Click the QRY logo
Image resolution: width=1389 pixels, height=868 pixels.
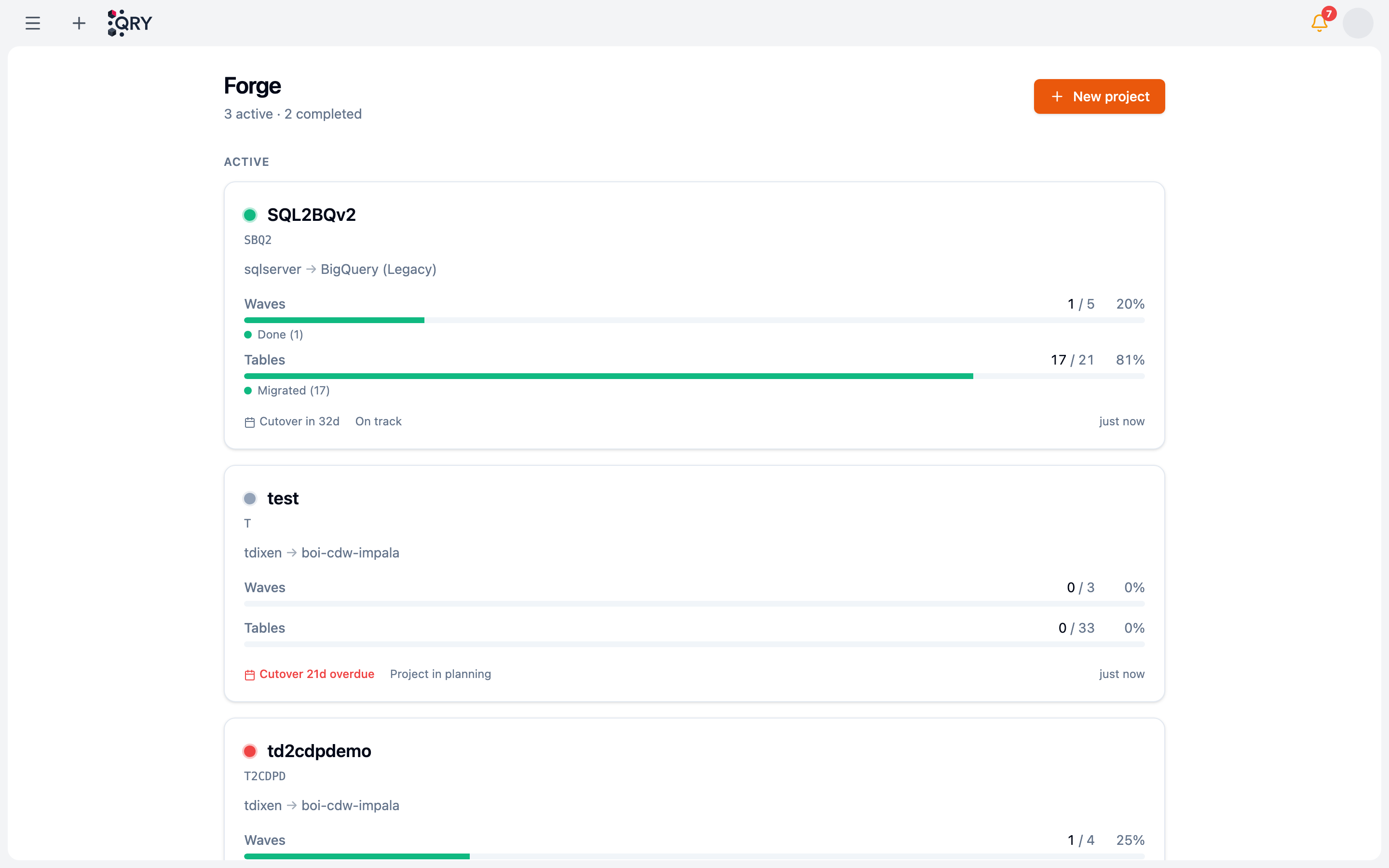(130, 23)
